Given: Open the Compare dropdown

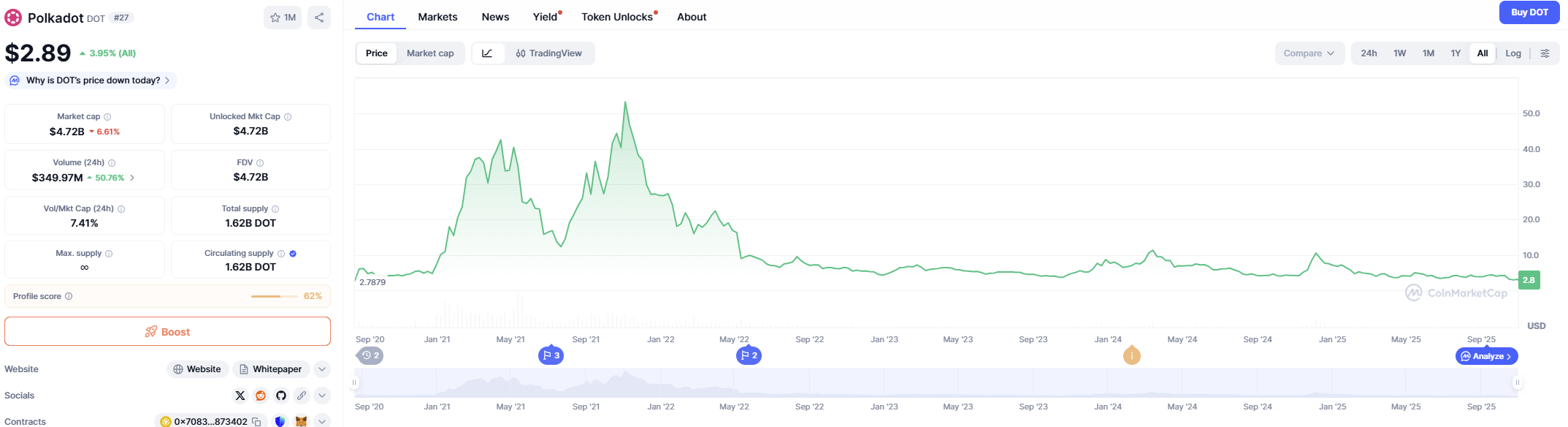Looking at the screenshot, I should (x=1309, y=53).
